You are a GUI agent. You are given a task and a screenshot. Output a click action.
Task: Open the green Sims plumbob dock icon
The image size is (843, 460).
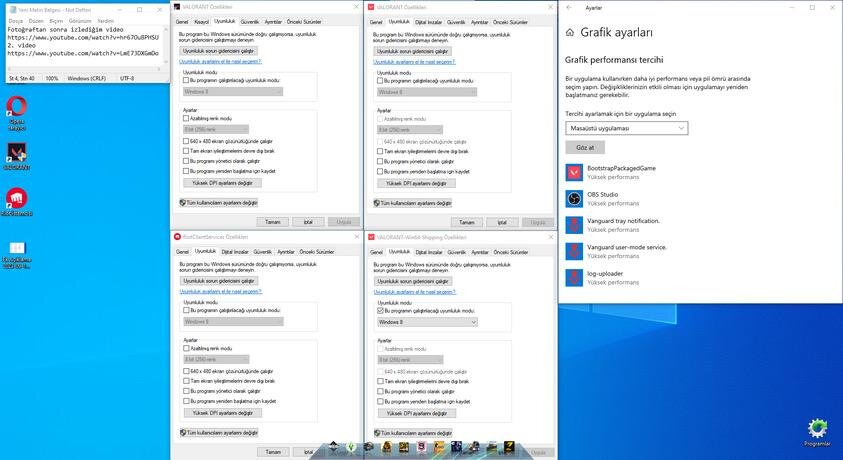(351, 447)
